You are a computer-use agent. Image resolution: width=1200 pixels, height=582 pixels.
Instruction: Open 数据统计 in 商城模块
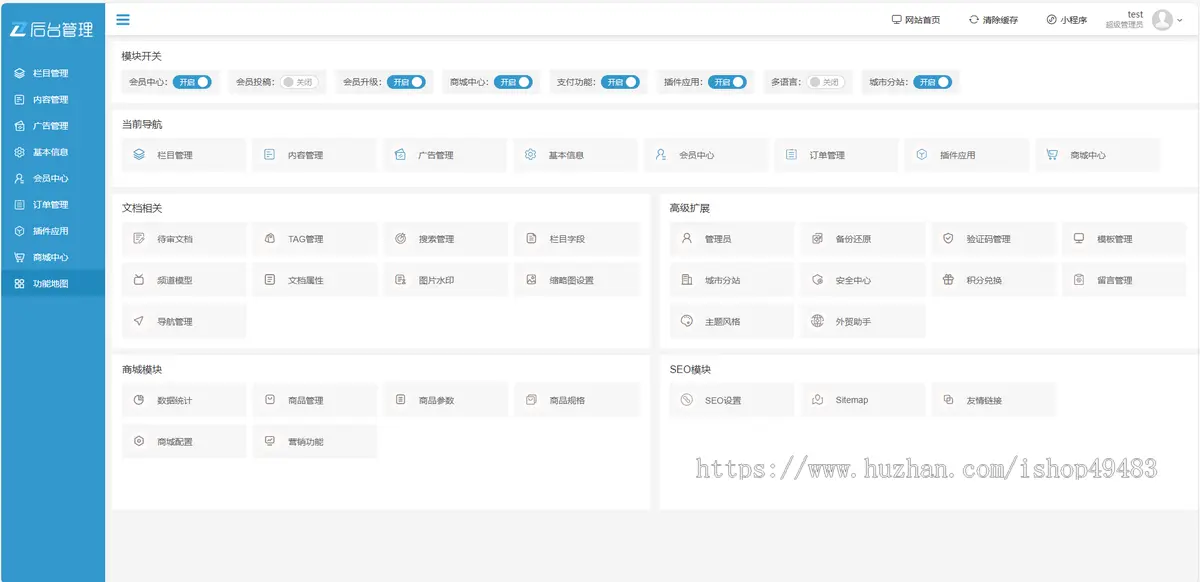184,400
